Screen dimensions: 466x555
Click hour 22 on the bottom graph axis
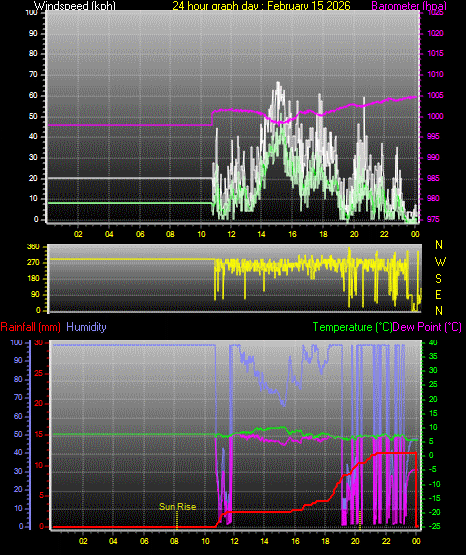tap(386, 541)
